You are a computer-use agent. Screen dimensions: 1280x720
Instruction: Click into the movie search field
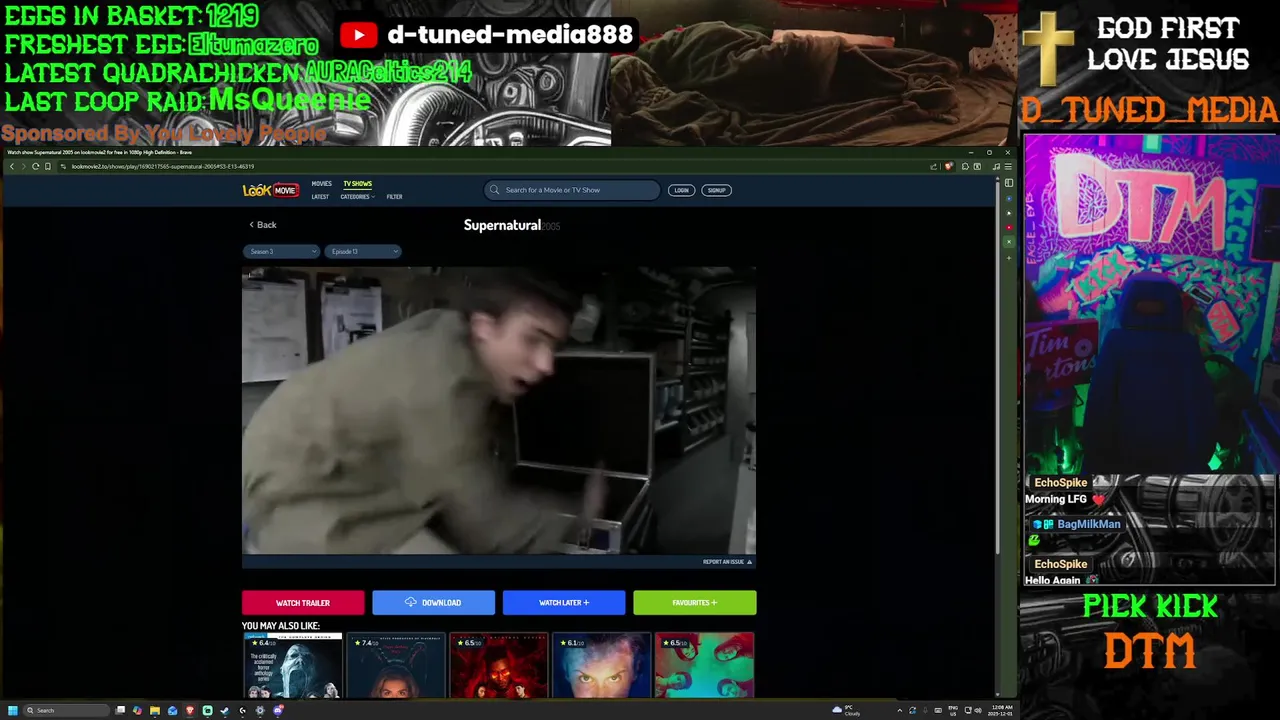tap(572, 190)
